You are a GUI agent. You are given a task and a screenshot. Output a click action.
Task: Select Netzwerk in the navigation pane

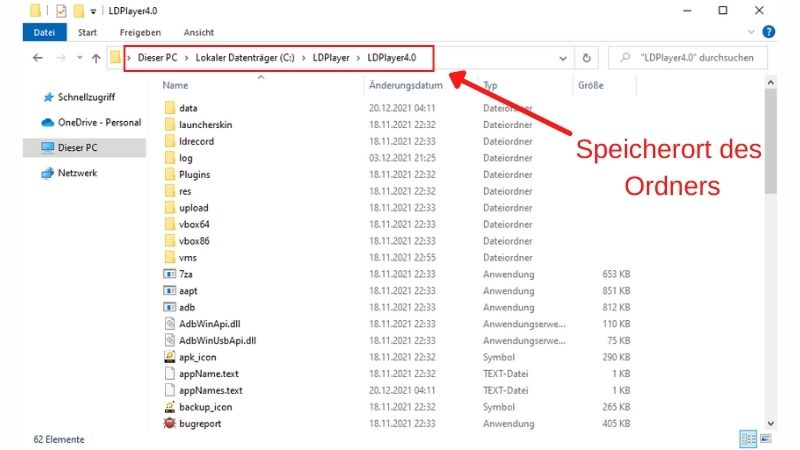(x=77, y=173)
